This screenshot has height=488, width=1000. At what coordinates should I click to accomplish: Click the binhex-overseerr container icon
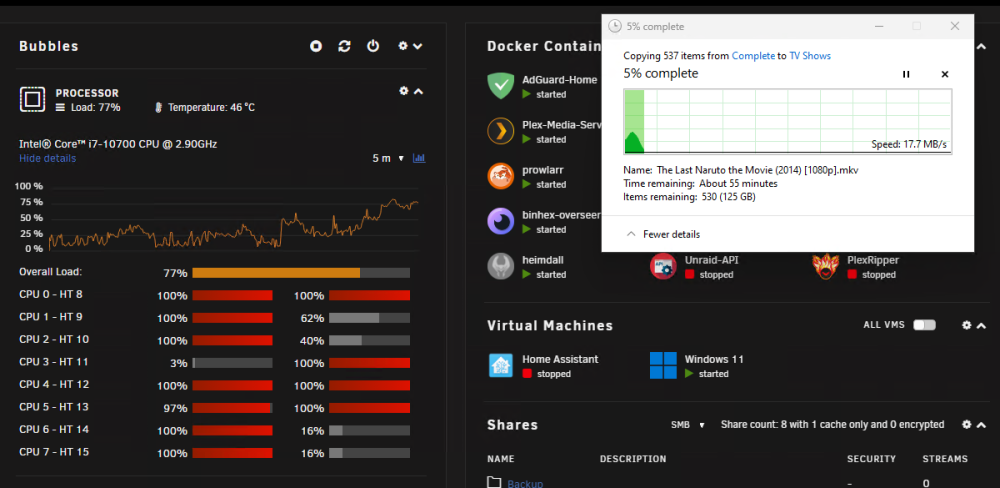pos(501,221)
